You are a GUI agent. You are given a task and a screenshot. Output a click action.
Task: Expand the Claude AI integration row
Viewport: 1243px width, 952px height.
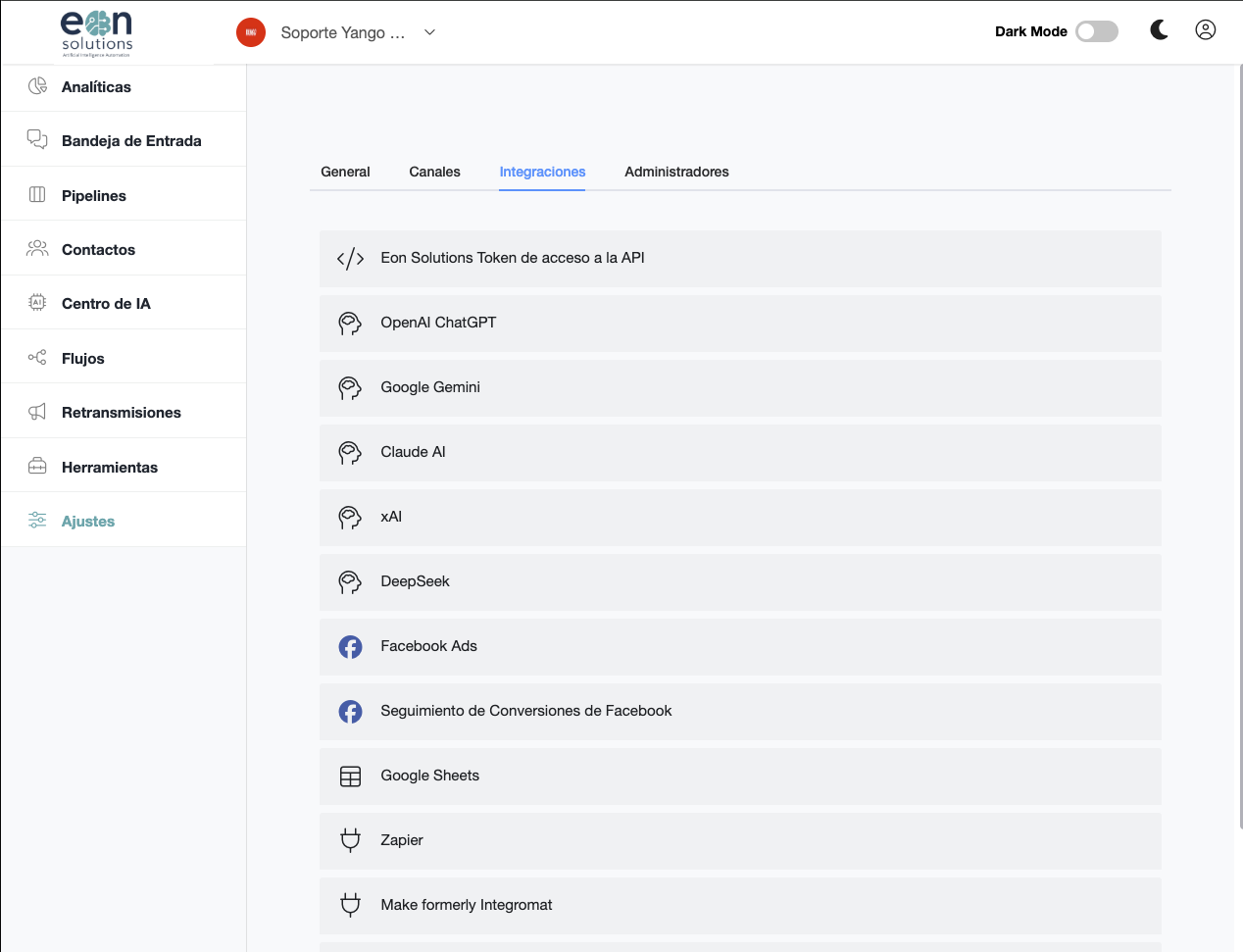(x=740, y=453)
